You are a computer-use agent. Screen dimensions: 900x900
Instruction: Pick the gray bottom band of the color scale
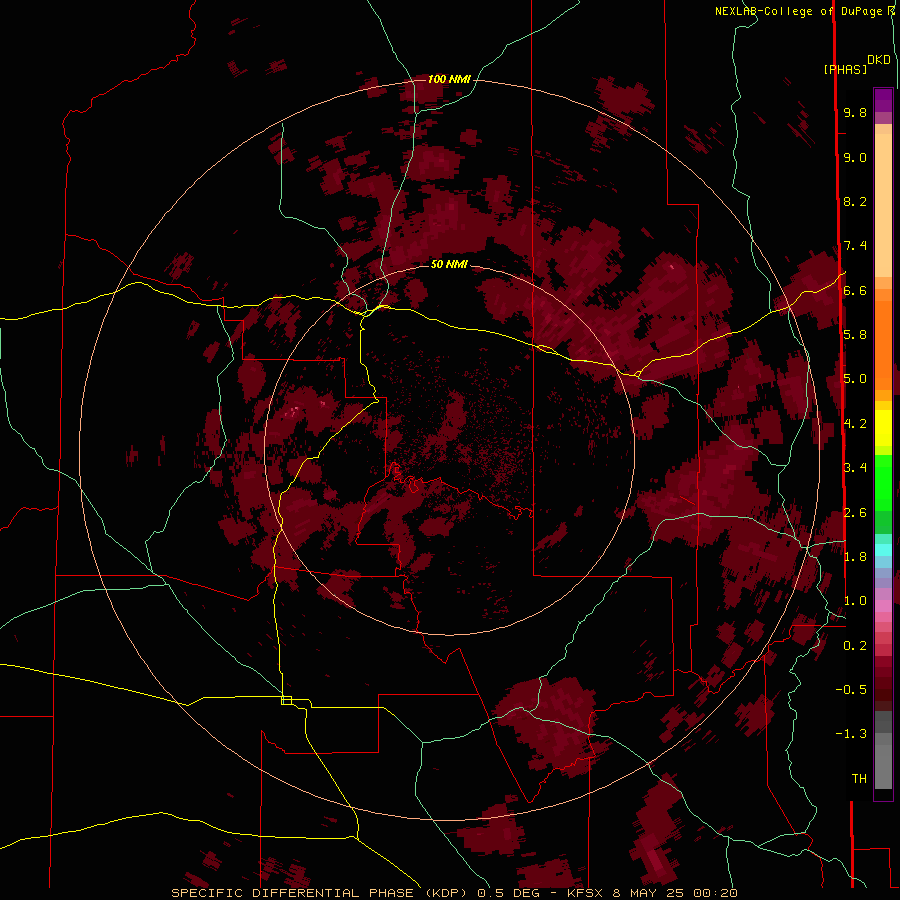883,761
